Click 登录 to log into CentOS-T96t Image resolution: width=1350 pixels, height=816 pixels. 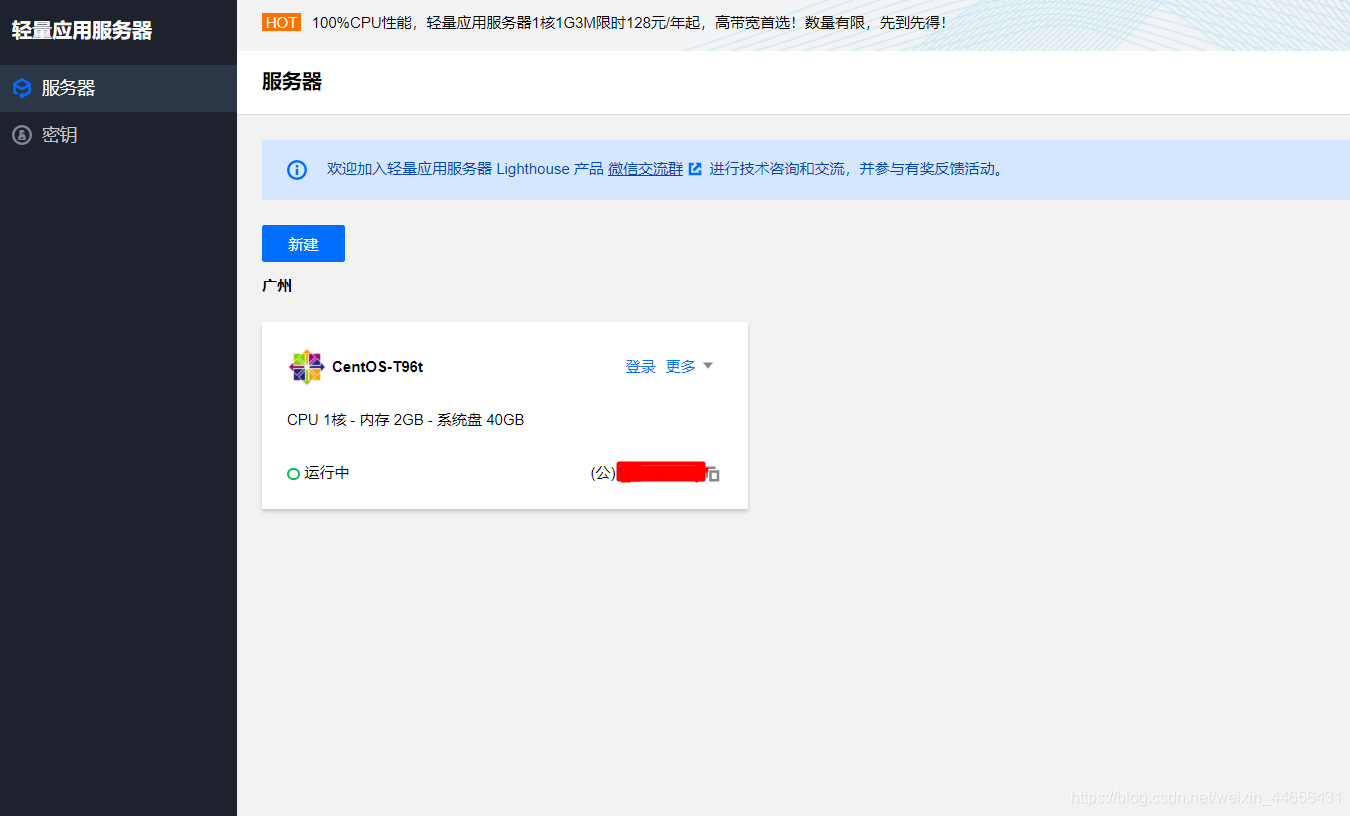[640, 366]
